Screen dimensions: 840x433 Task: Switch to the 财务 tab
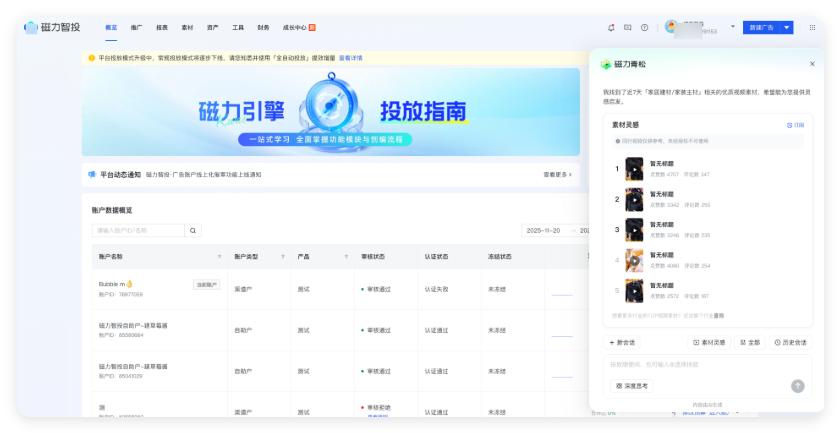[263, 27]
